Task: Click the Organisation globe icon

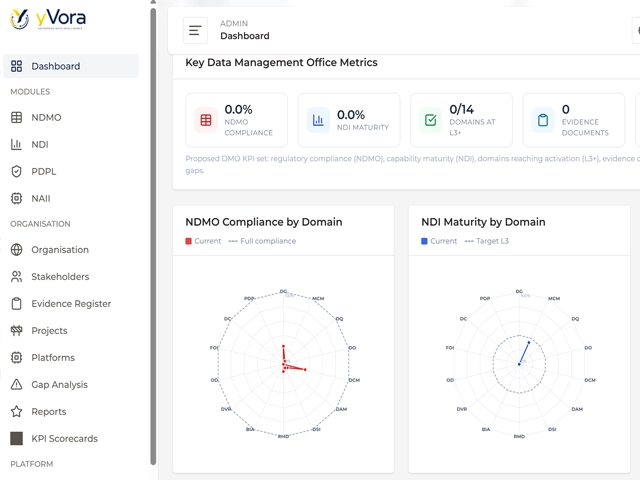Action: coord(16,250)
